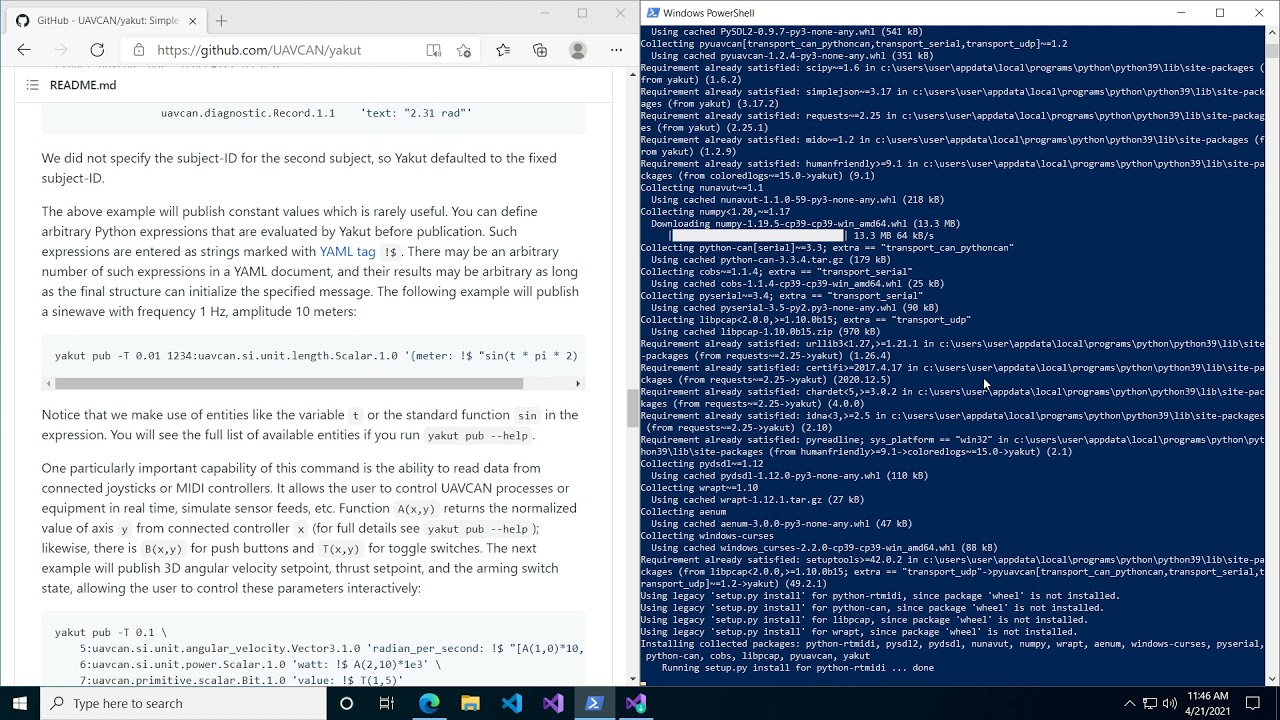Open the immersive reader icon
Viewport: 1280px width, 720px height.
(433, 50)
